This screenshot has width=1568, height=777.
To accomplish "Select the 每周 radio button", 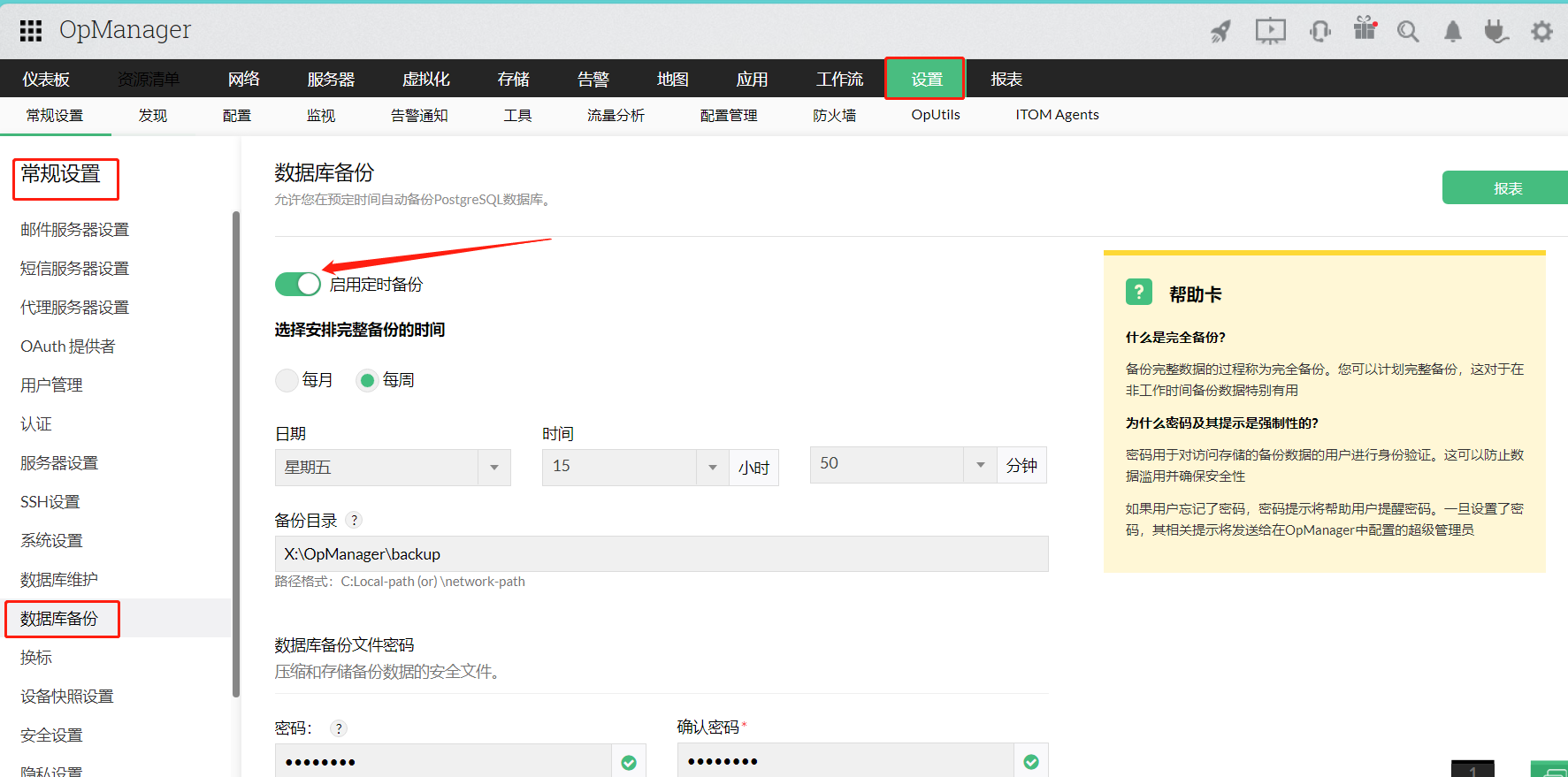I will click(x=367, y=380).
